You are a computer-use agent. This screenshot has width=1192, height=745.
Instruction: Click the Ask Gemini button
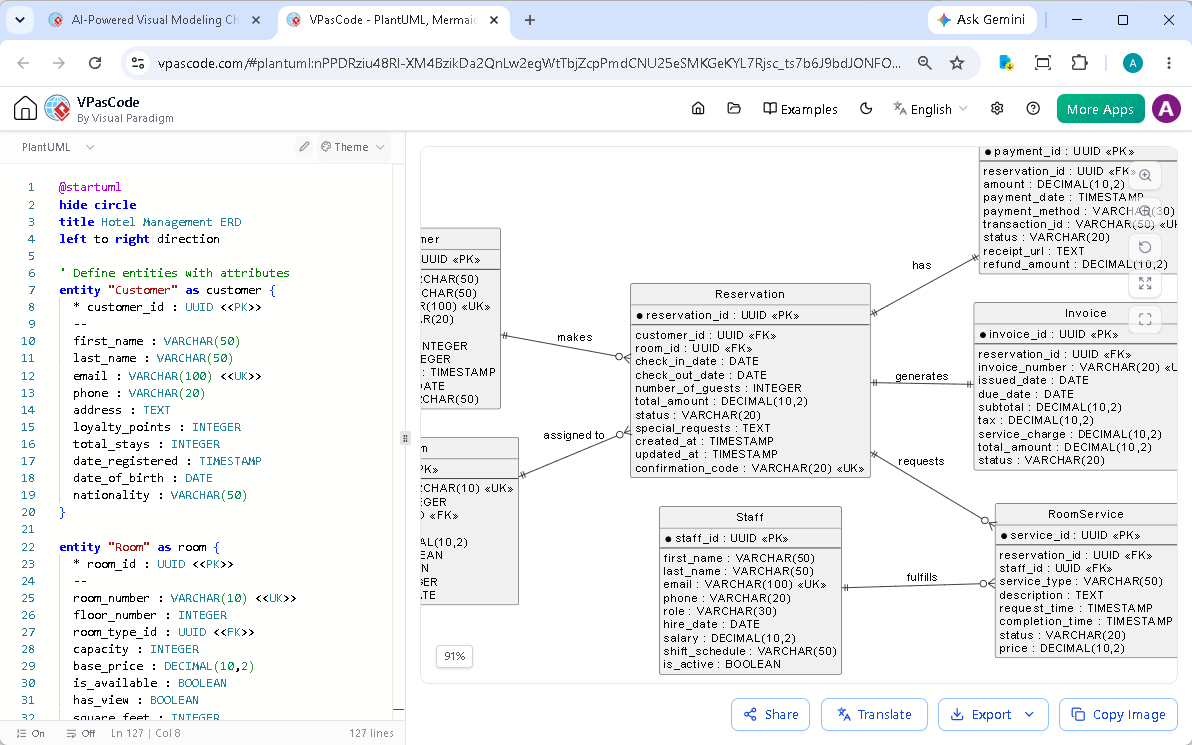click(981, 21)
